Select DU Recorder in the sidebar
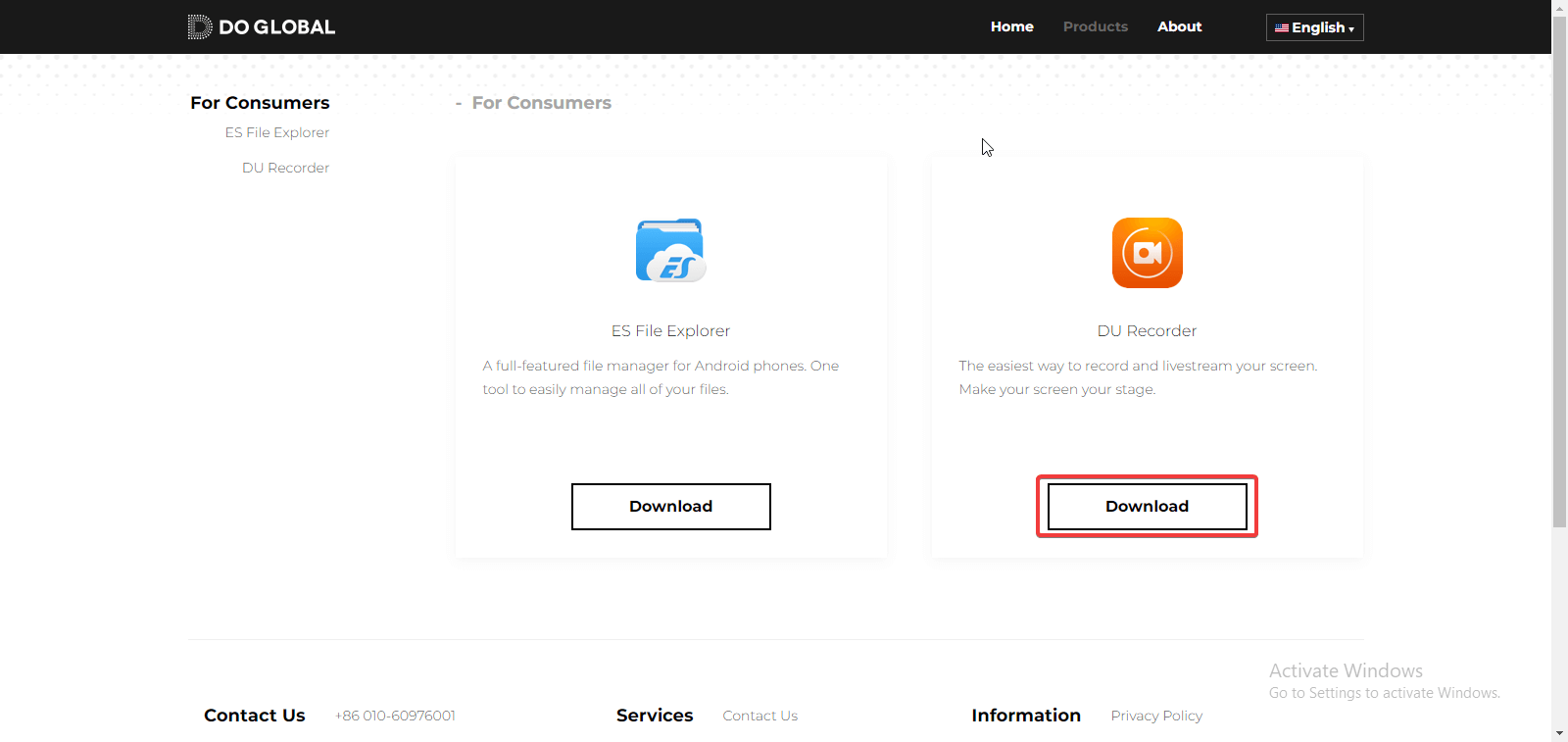The image size is (1568, 742). (285, 168)
